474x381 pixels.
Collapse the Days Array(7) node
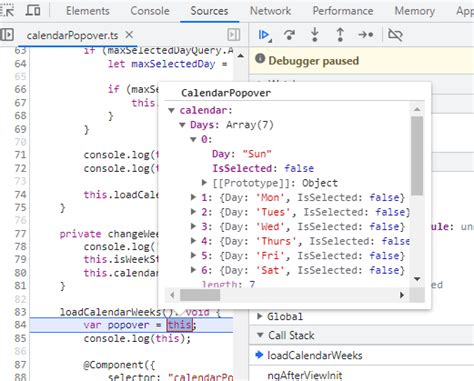point(182,125)
